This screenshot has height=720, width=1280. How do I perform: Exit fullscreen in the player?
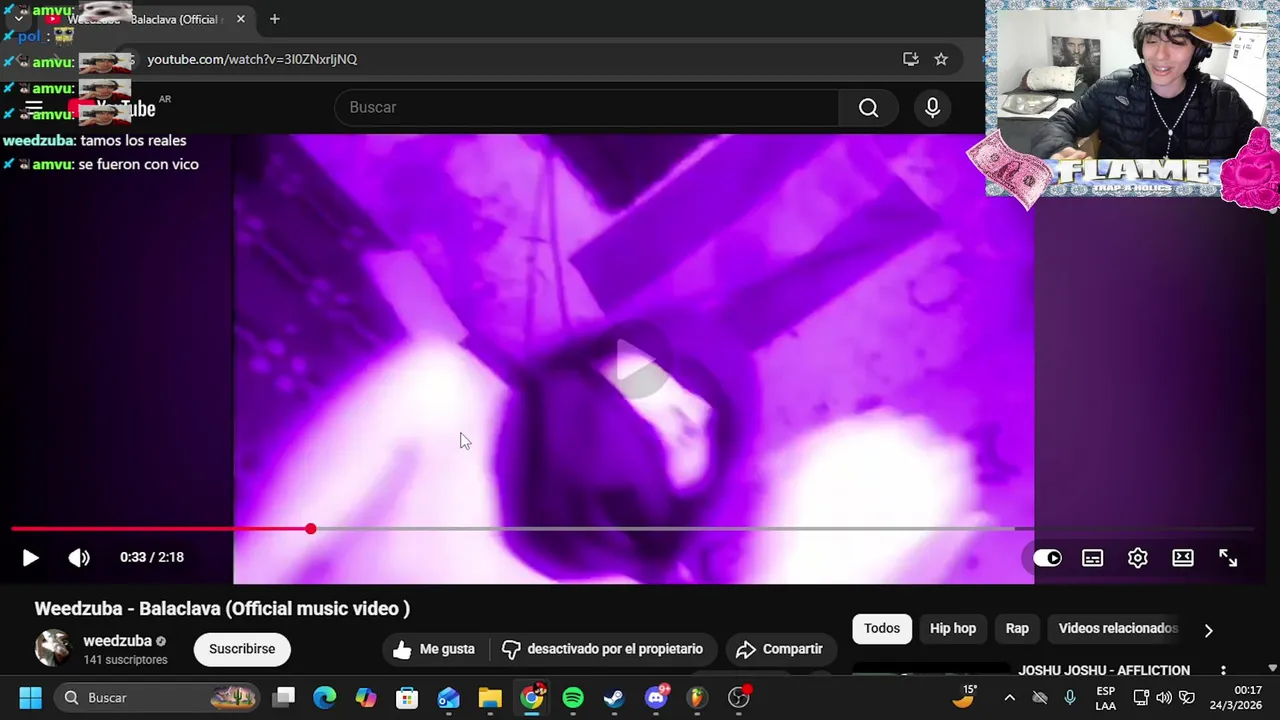pos(1228,558)
